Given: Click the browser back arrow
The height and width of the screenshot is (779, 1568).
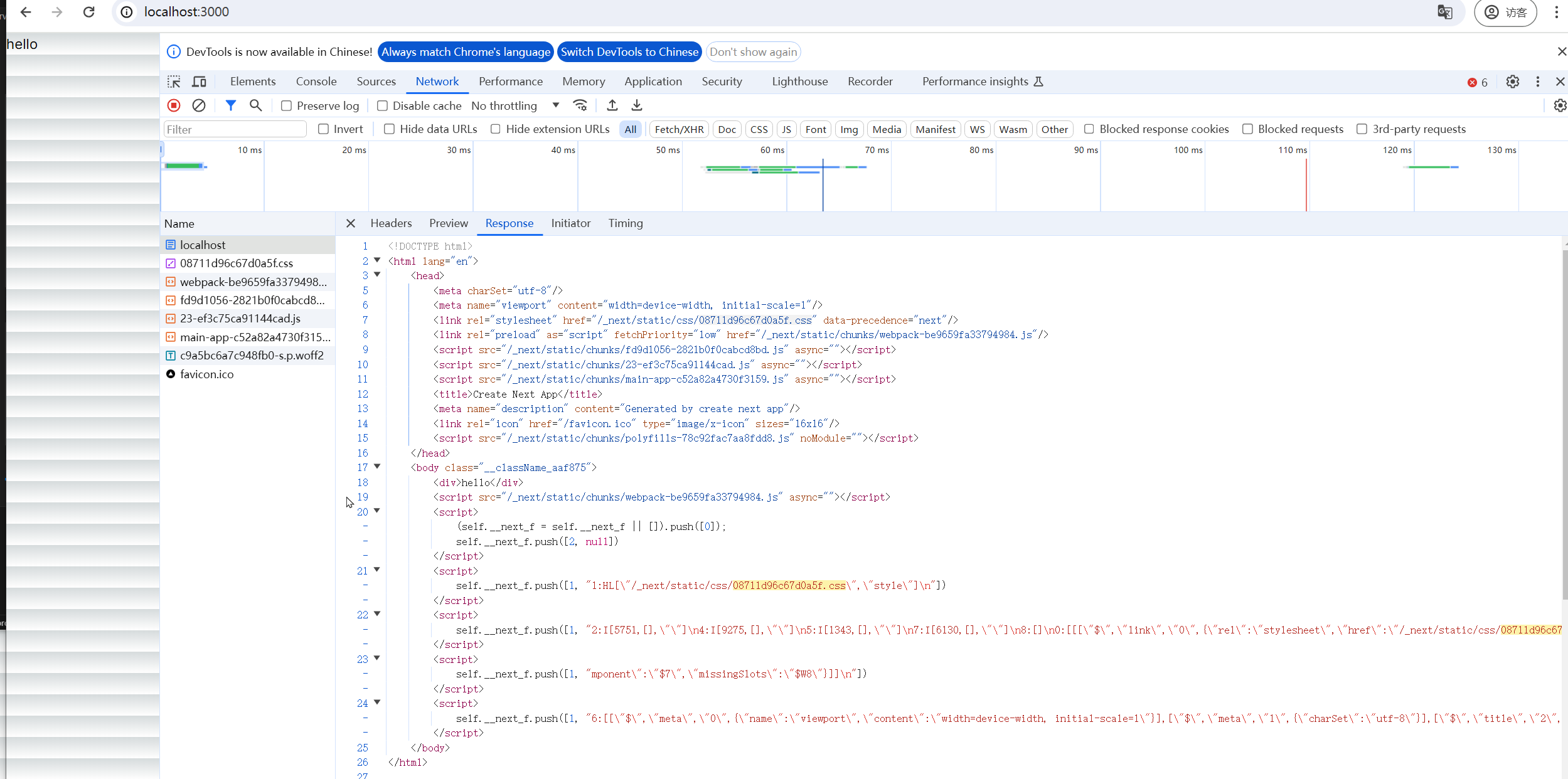Looking at the screenshot, I should tap(26, 12).
